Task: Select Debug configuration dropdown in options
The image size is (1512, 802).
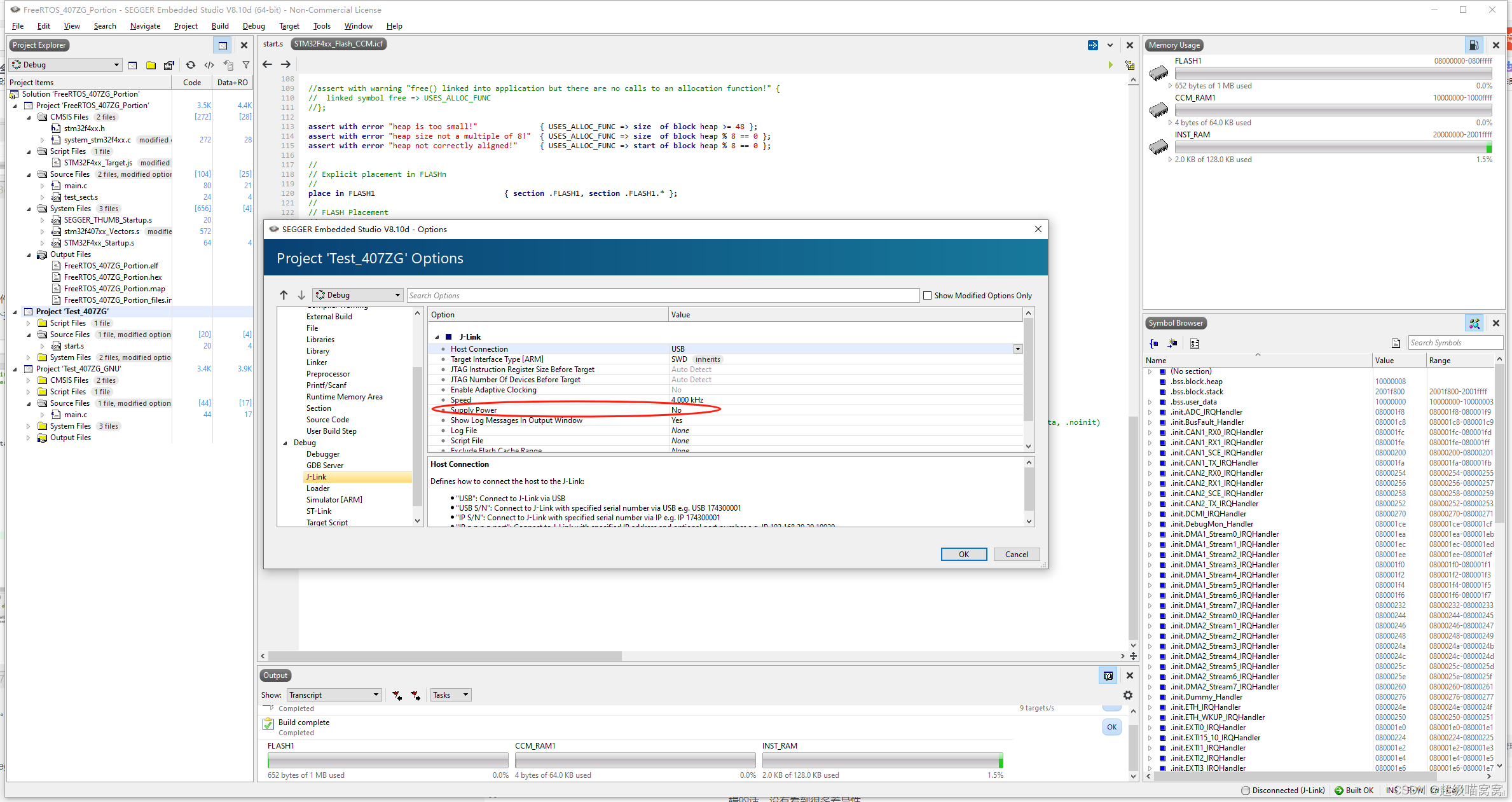Action: (357, 295)
